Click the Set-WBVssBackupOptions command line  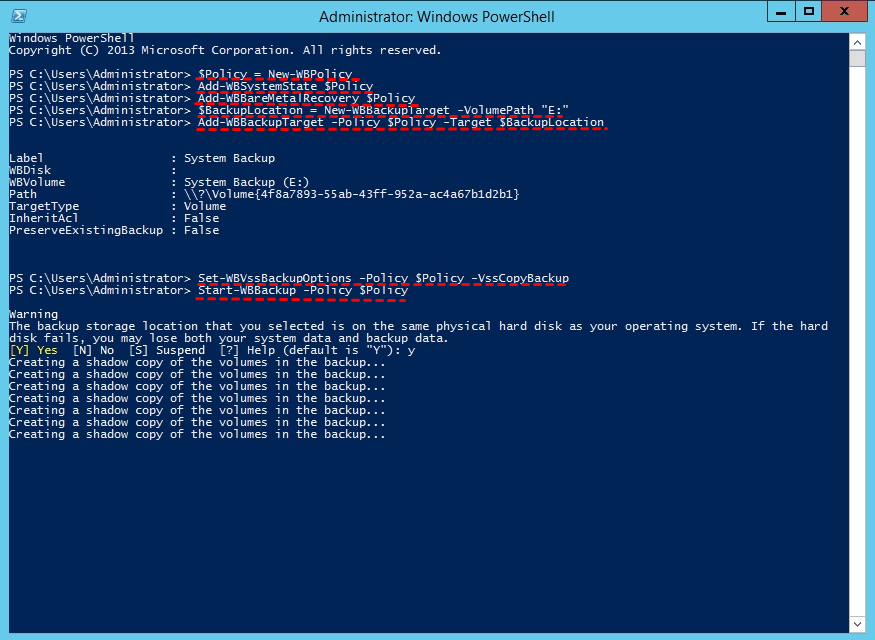[x=383, y=278]
